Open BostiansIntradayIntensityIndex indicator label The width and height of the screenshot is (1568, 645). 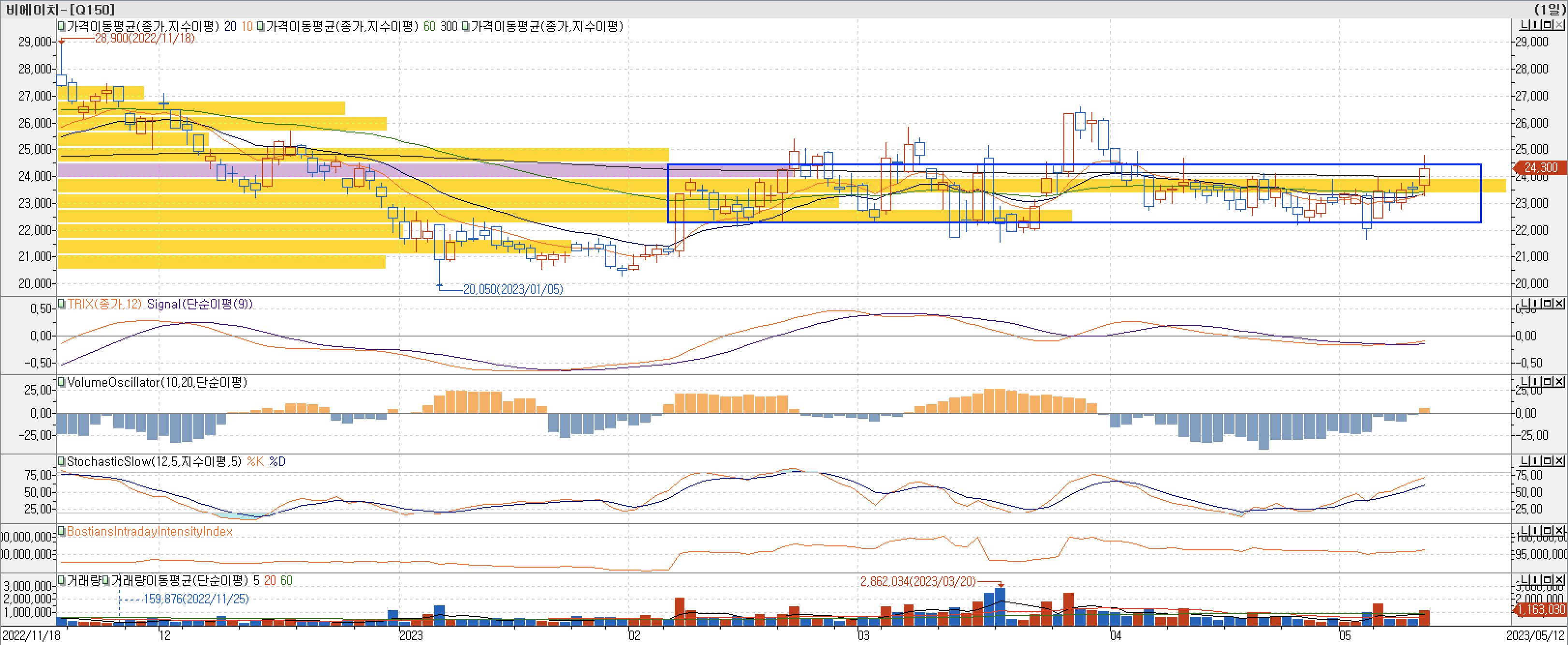tap(150, 531)
